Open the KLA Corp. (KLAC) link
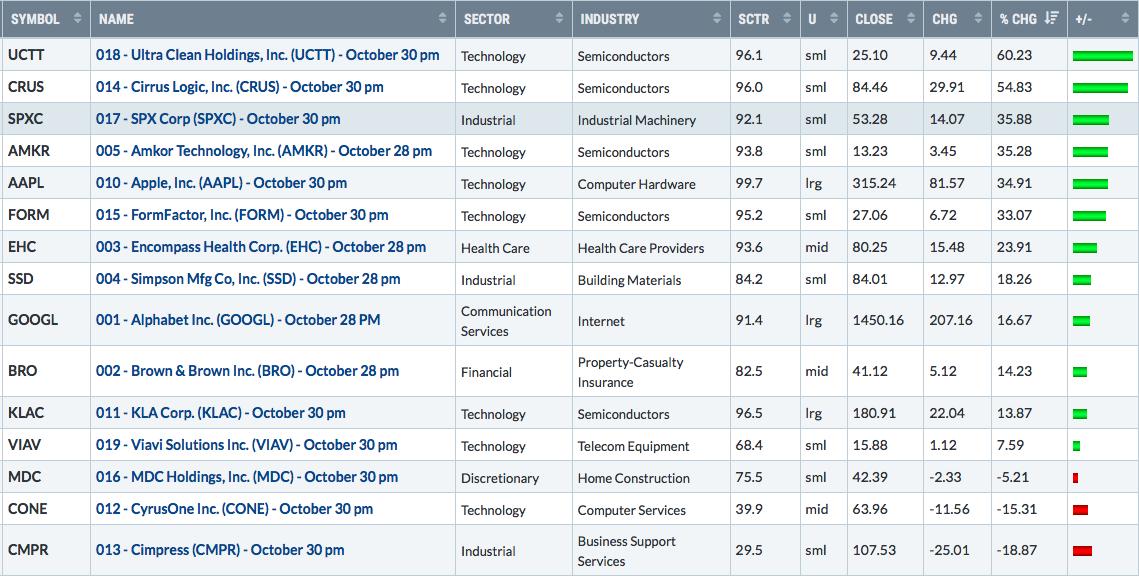The height and width of the screenshot is (576, 1139). [221, 413]
